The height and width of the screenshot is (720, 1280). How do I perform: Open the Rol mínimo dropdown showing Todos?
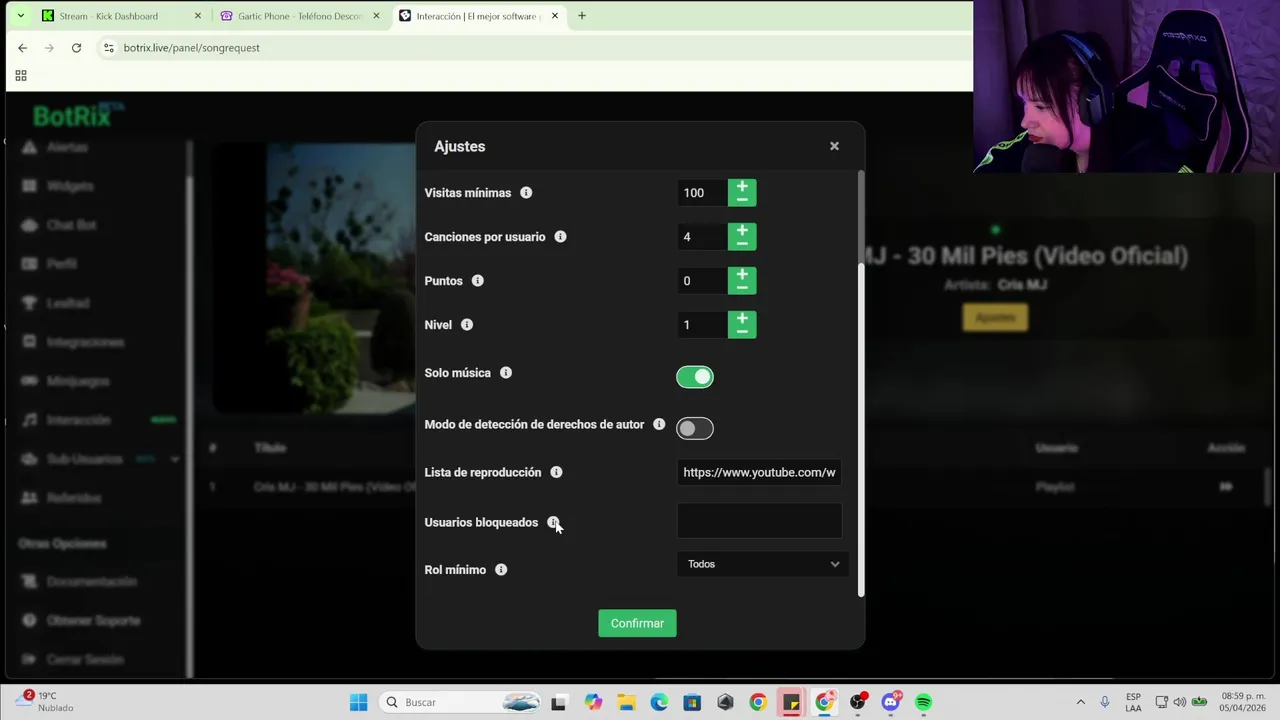[762, 564]
